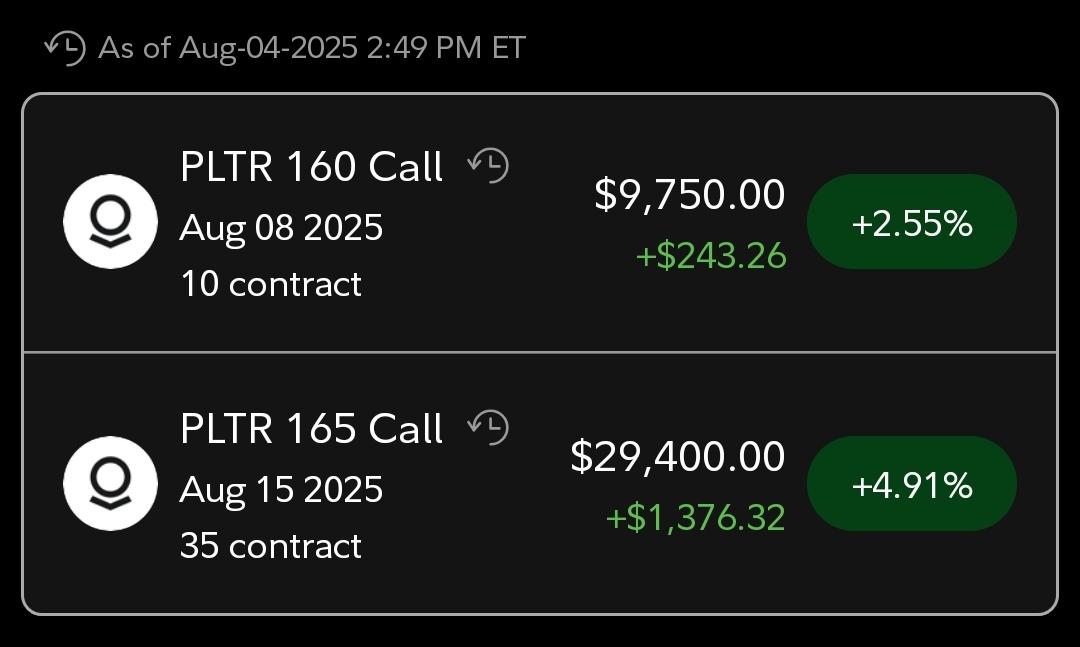Click the +$1,376.32 gain amount
The image size is (1080, 647).
(x=696, y=517)
